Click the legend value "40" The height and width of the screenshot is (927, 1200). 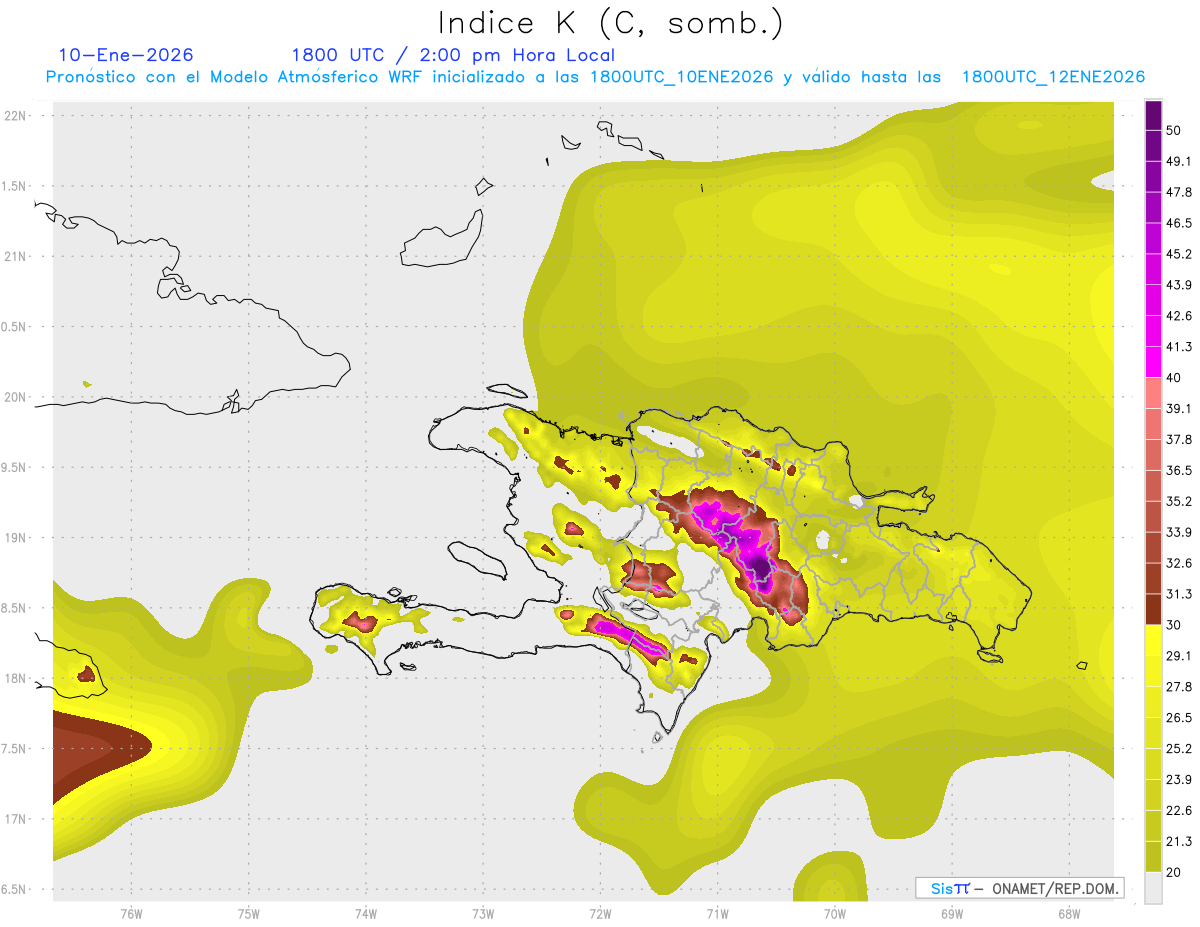click(1174, 378)
